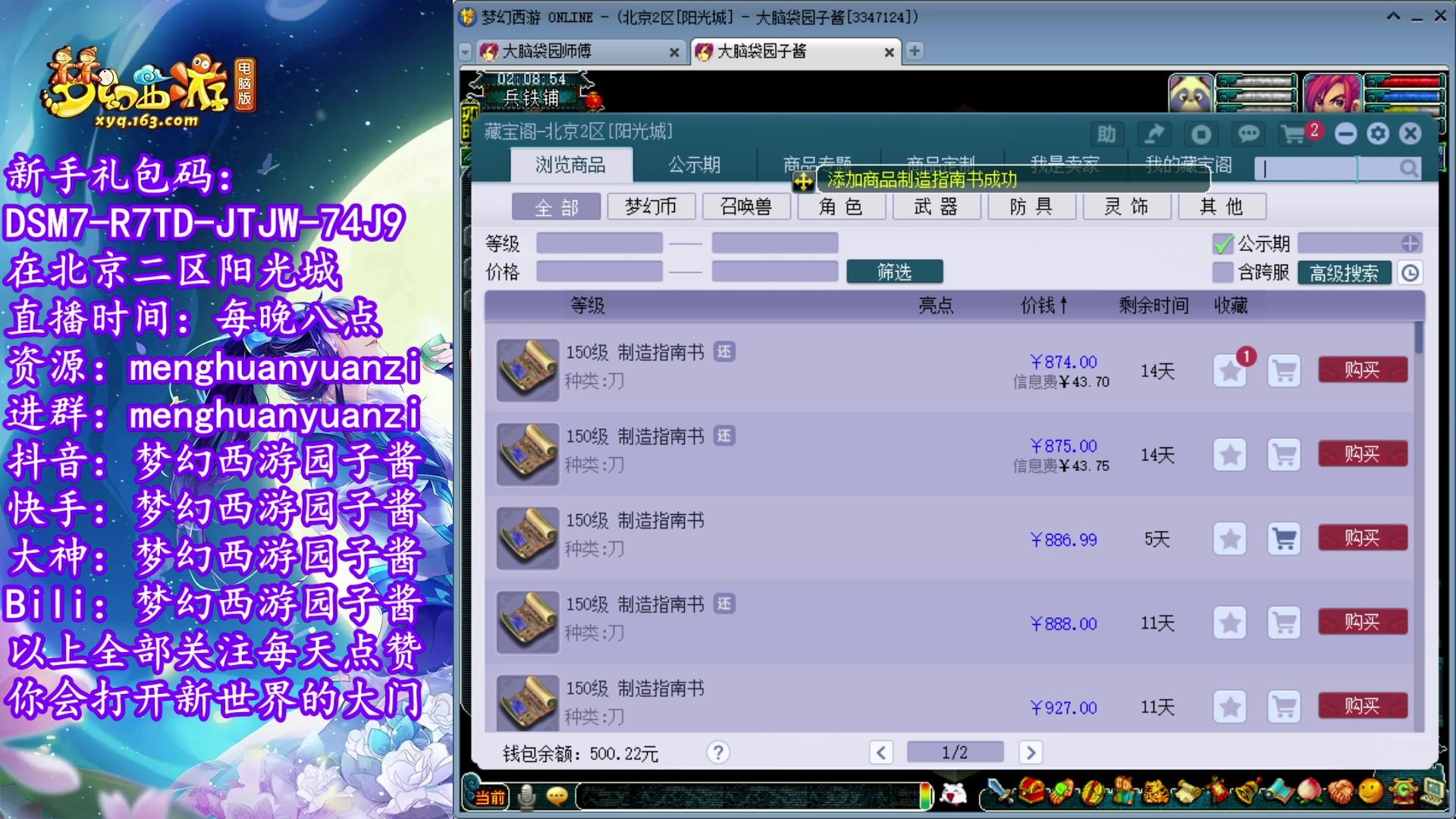Select the 角色 category
The height and width of the screenshot is (819, 1456).
tap(841, 206)
